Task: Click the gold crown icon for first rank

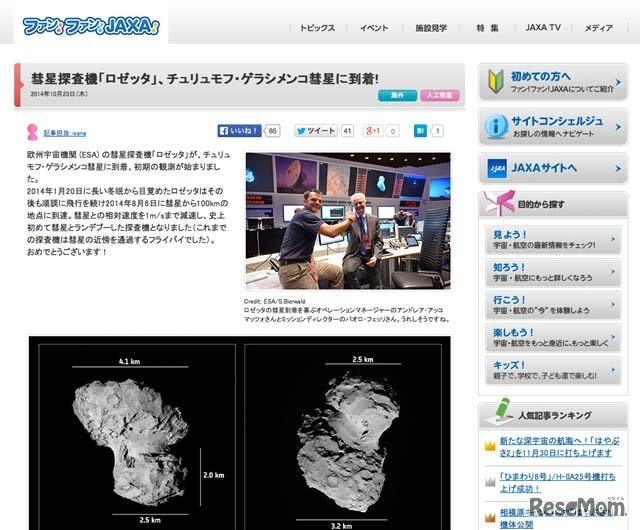Action: 490,446
